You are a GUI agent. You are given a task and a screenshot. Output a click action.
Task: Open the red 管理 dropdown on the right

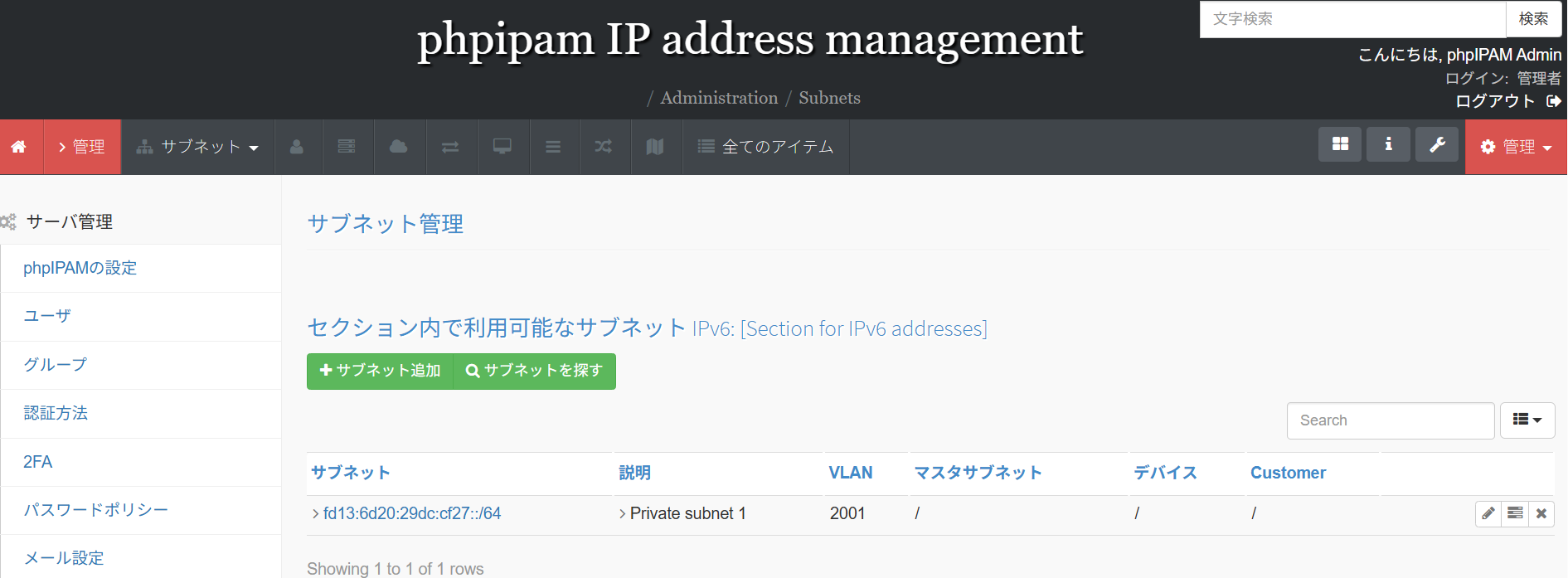tap(1516, 147)
